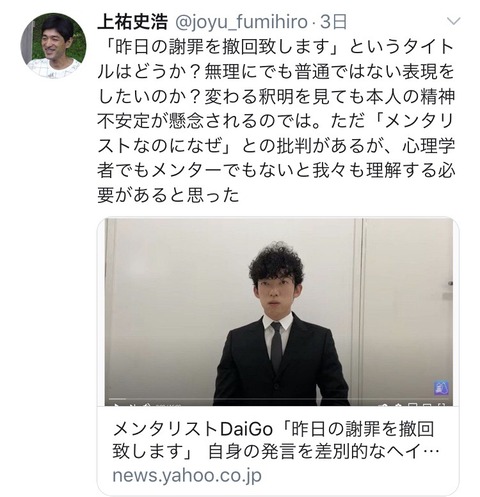Viewport: 480px width, 497px height.
Task: Click the cropped settings gear in video controls
Action: tap(399, 405)
